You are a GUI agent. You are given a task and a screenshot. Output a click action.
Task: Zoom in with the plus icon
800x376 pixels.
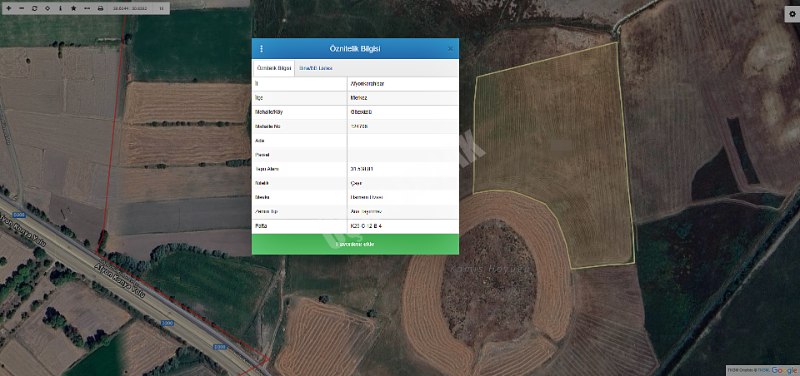pos(8,9)
